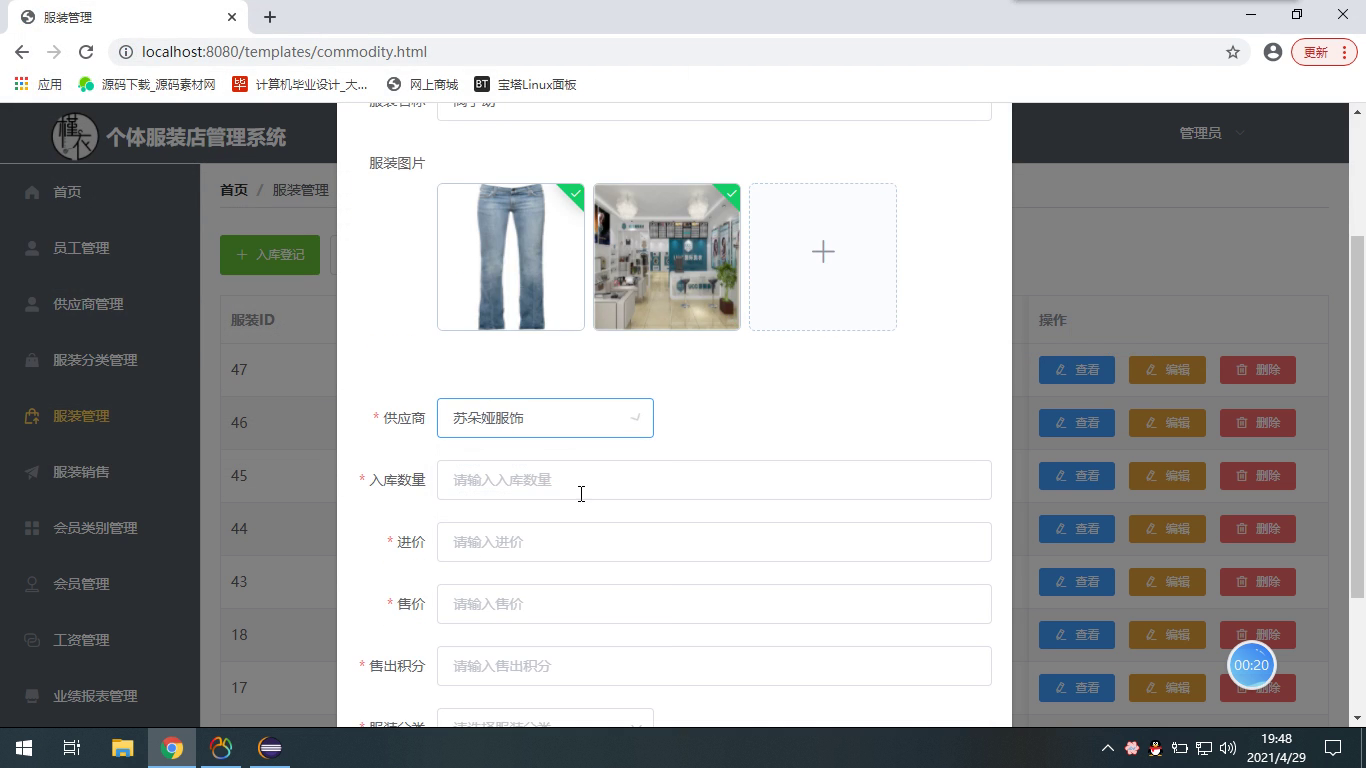
Task: Click 编辑 button for row 46
Action: click(x=1167, y=423)
